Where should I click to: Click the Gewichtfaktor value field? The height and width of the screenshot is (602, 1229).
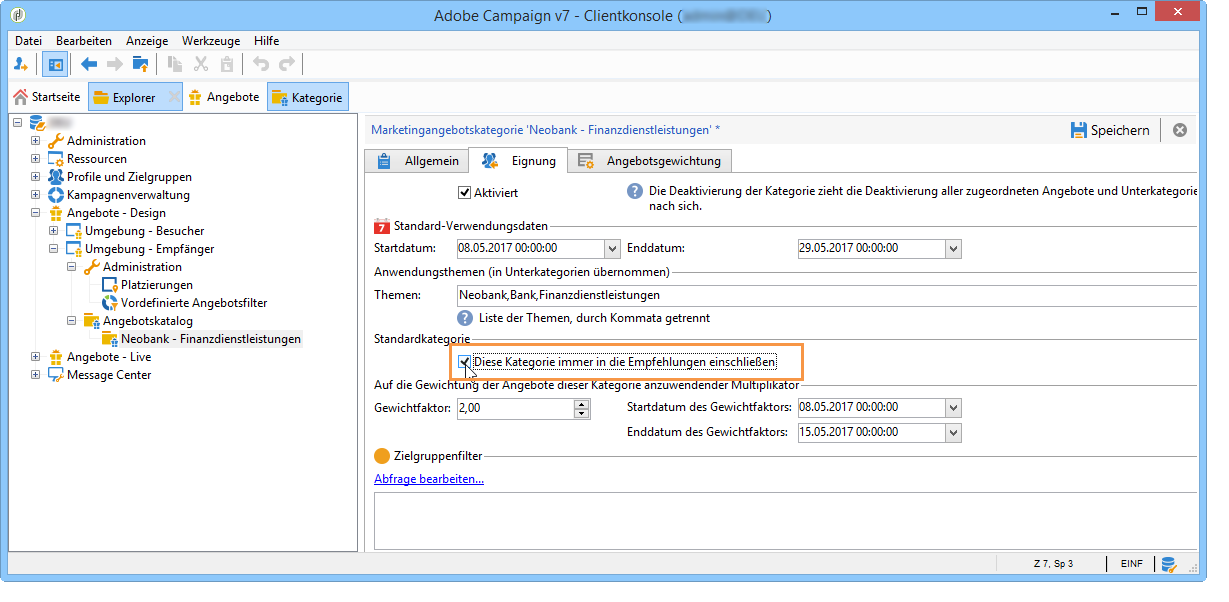point(515,408)
